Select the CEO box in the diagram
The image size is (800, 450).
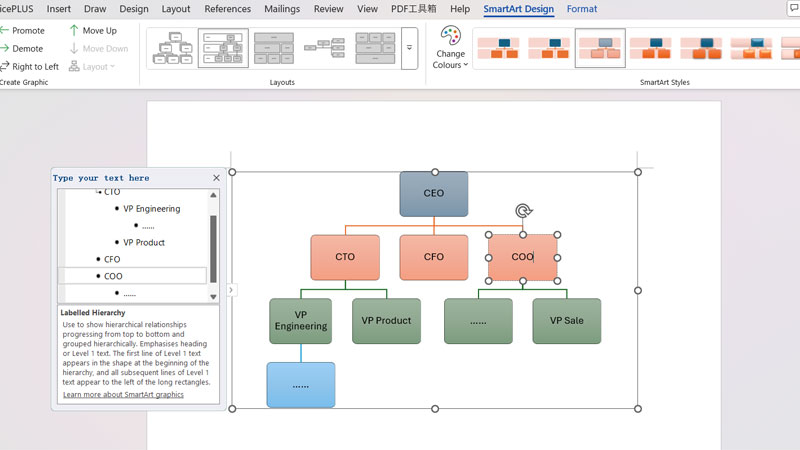434,194
